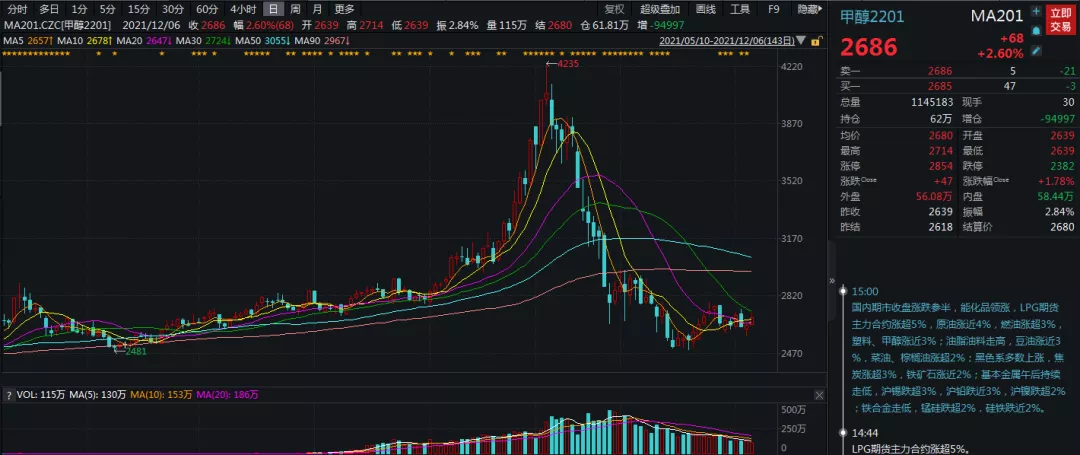Click the 卖一 ask price 2686
Viewport: 1080px width, 455px height.
[939, 71]
